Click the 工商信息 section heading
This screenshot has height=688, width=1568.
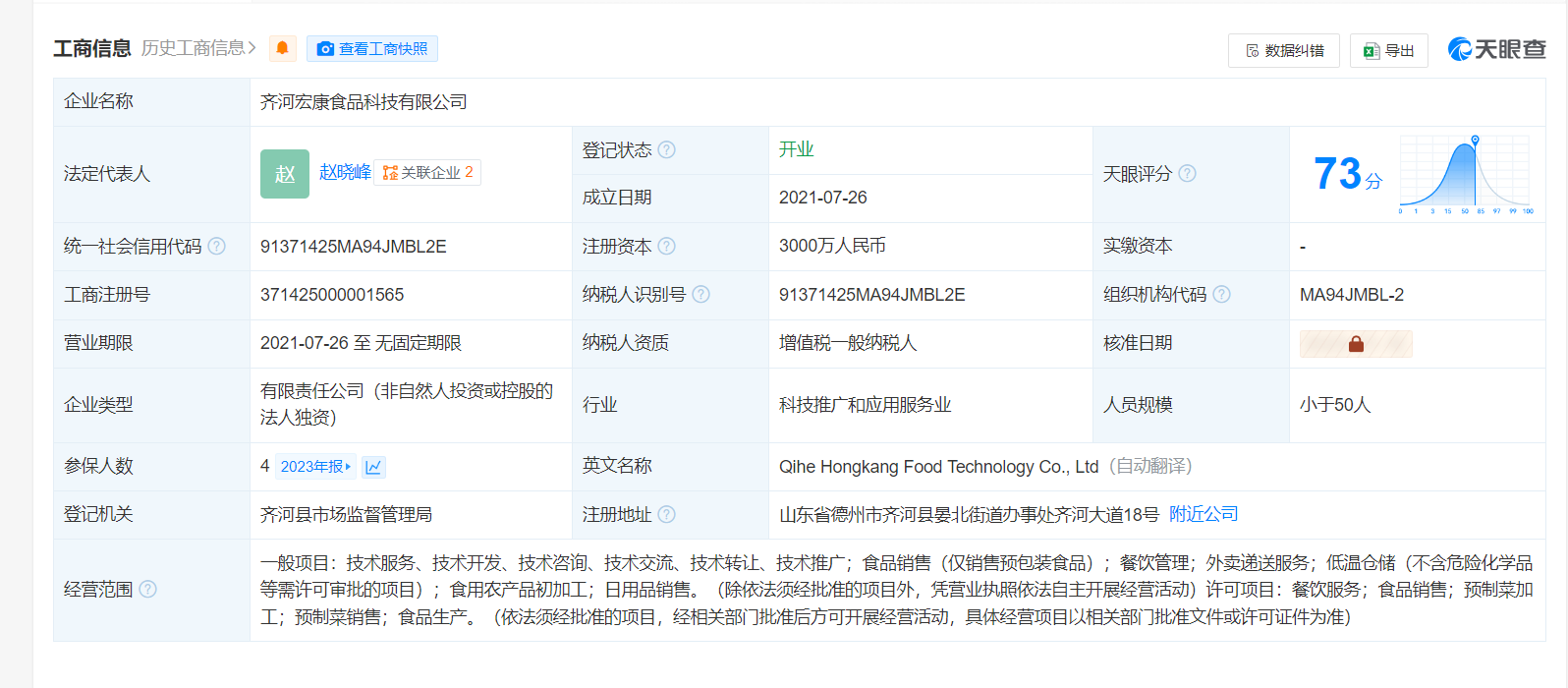click(x=92, y=48)
